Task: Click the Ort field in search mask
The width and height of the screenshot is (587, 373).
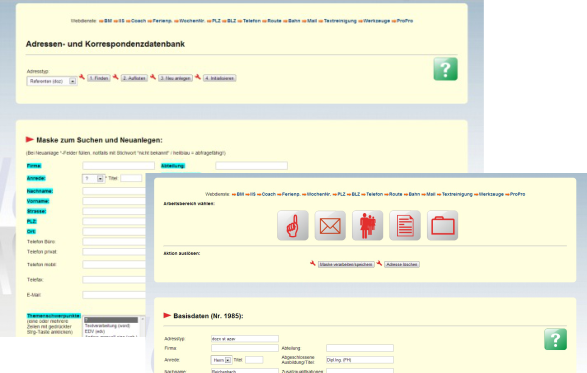Action: click(114, 231)
